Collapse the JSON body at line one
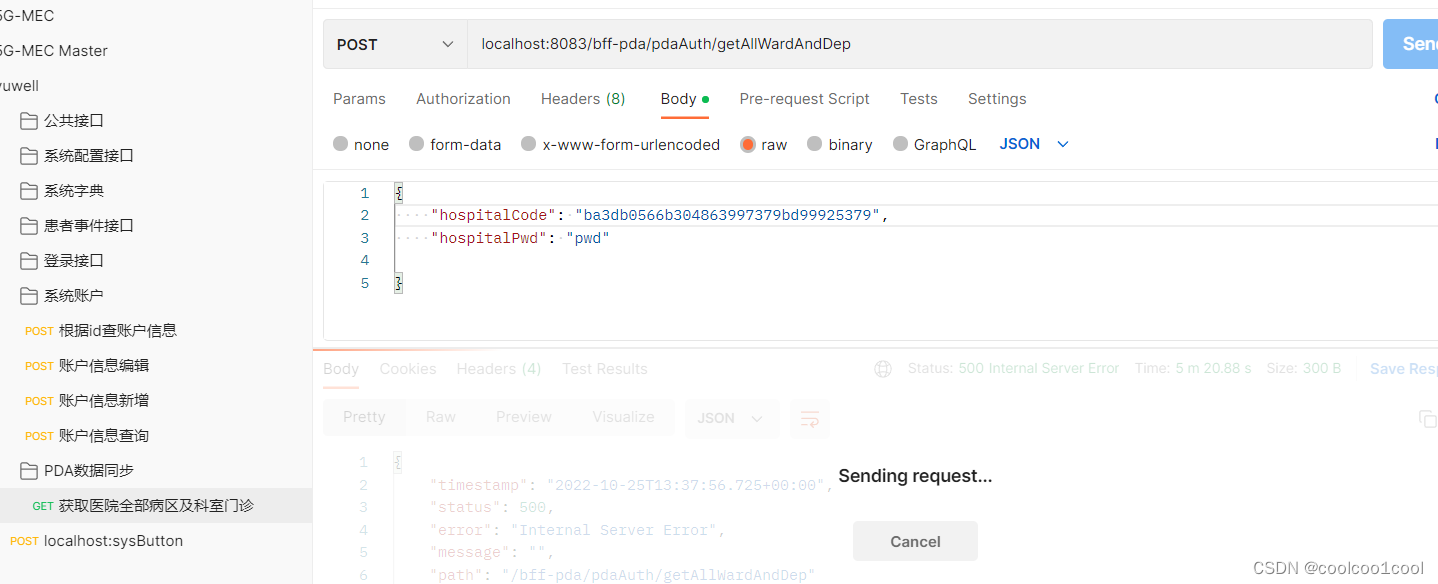 tap(398, 192)
